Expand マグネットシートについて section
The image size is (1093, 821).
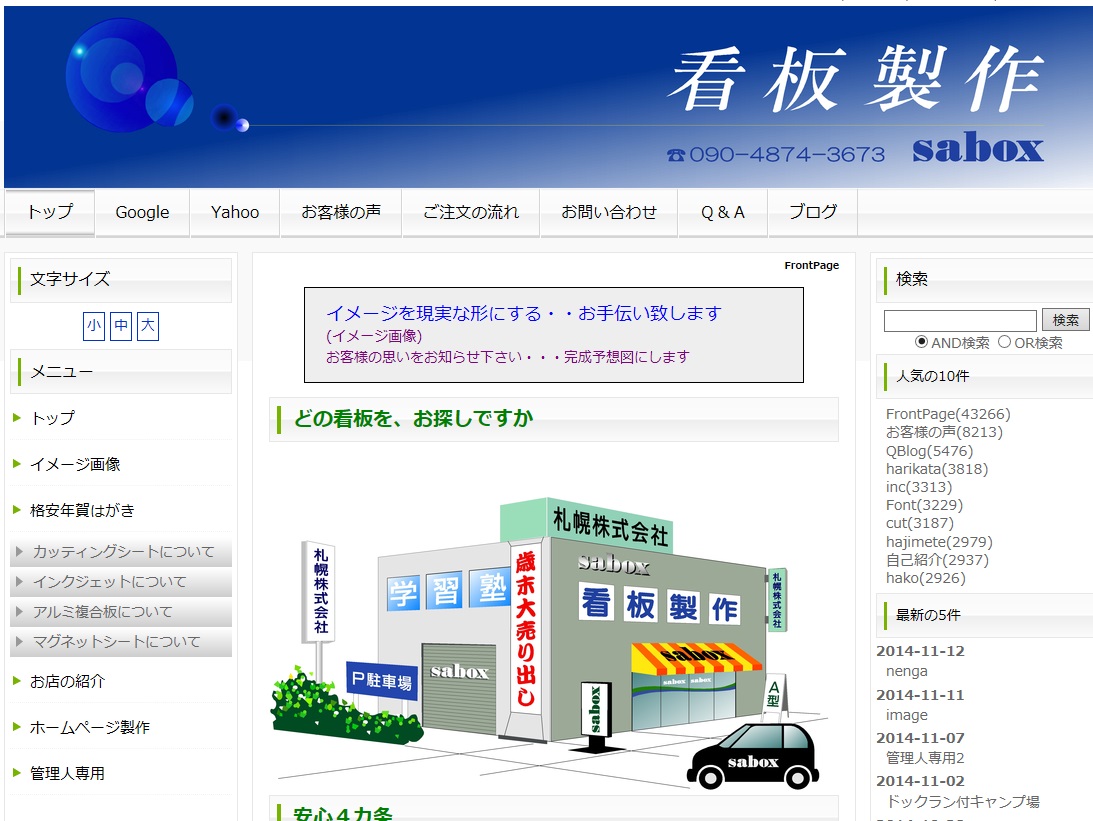121,642
